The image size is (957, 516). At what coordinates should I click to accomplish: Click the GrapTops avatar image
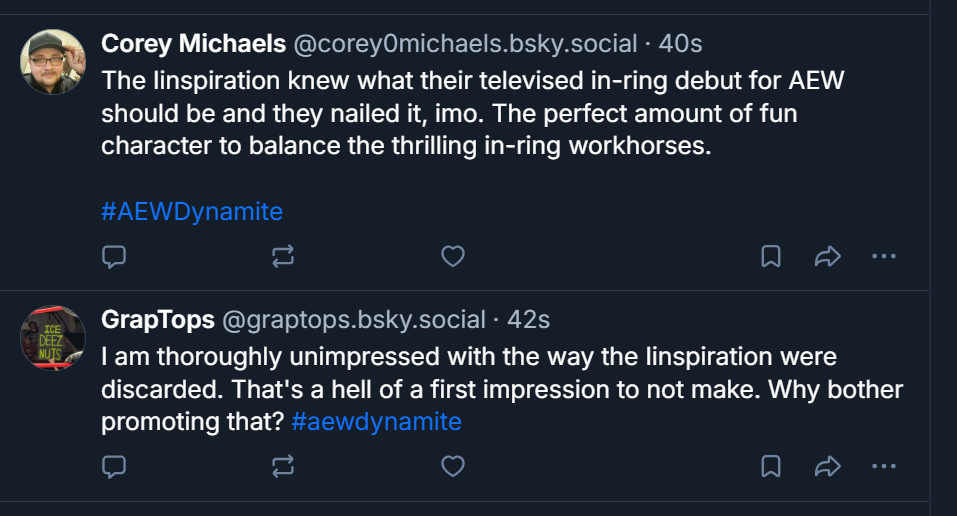click(x=53, y=337)
